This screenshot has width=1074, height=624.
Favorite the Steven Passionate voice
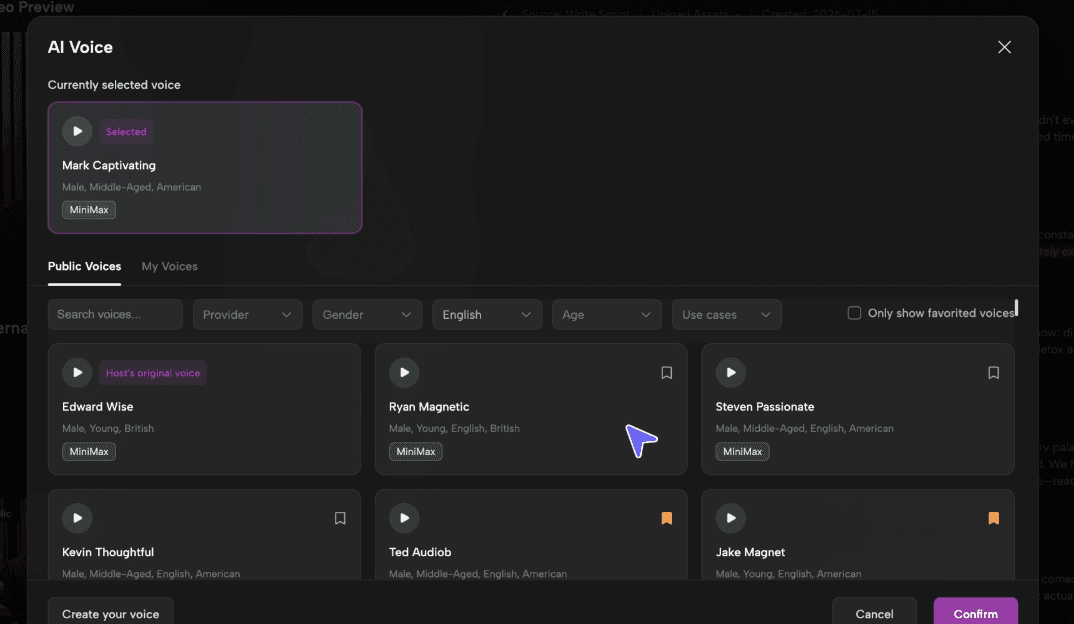pos(993,373)
